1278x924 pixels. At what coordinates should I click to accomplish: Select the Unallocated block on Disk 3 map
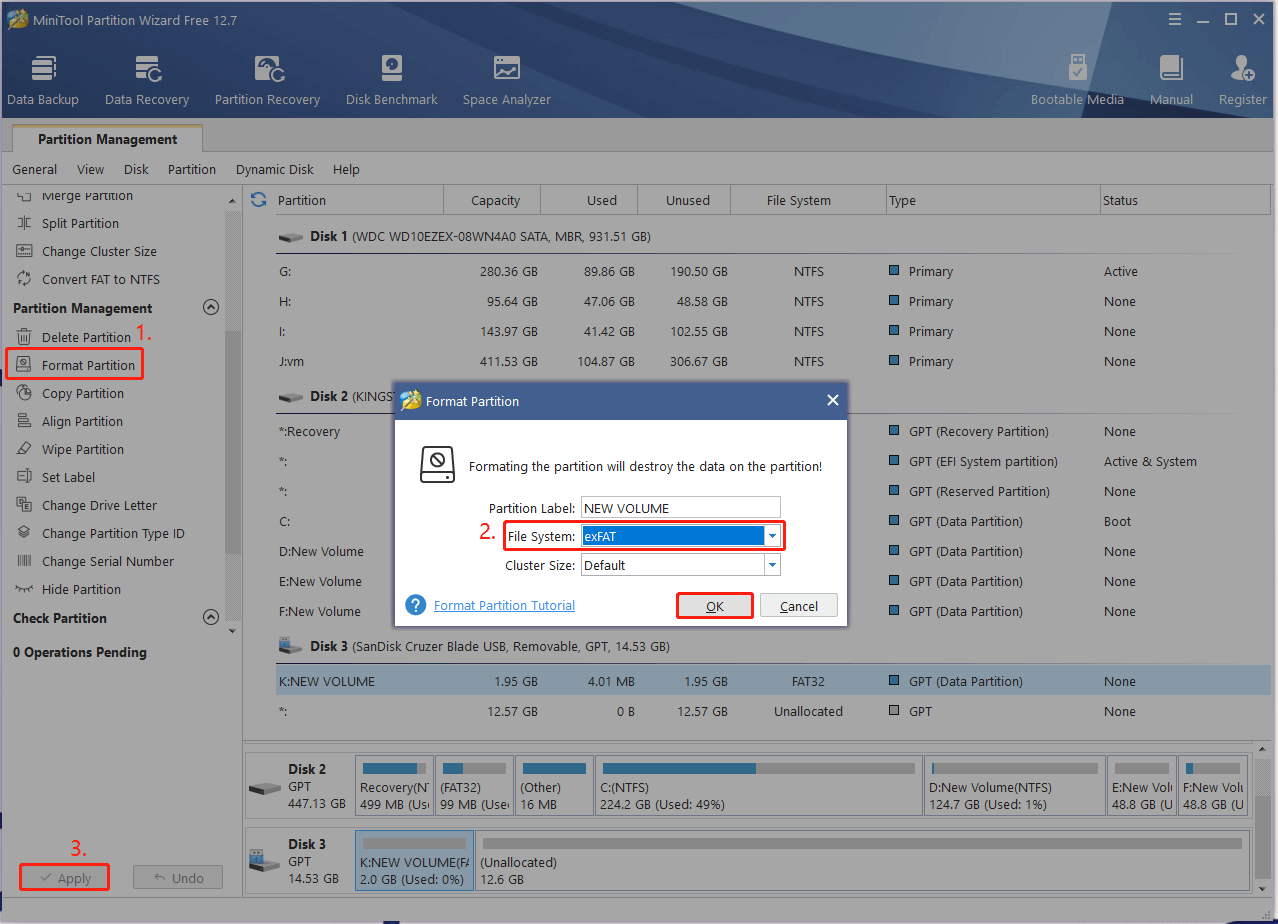click(x=862, y=861)
